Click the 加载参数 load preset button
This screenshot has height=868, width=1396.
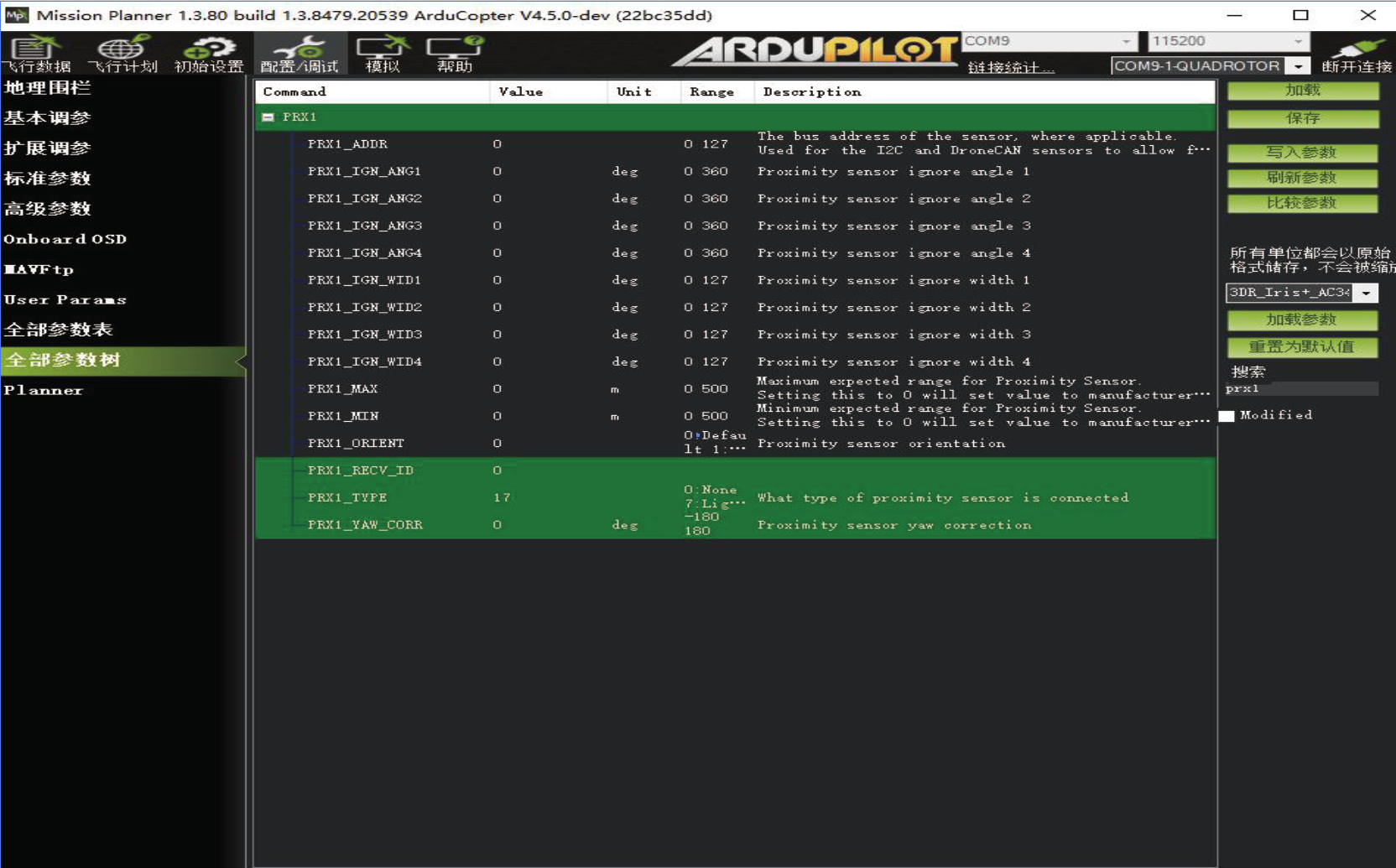(1302, 320)
